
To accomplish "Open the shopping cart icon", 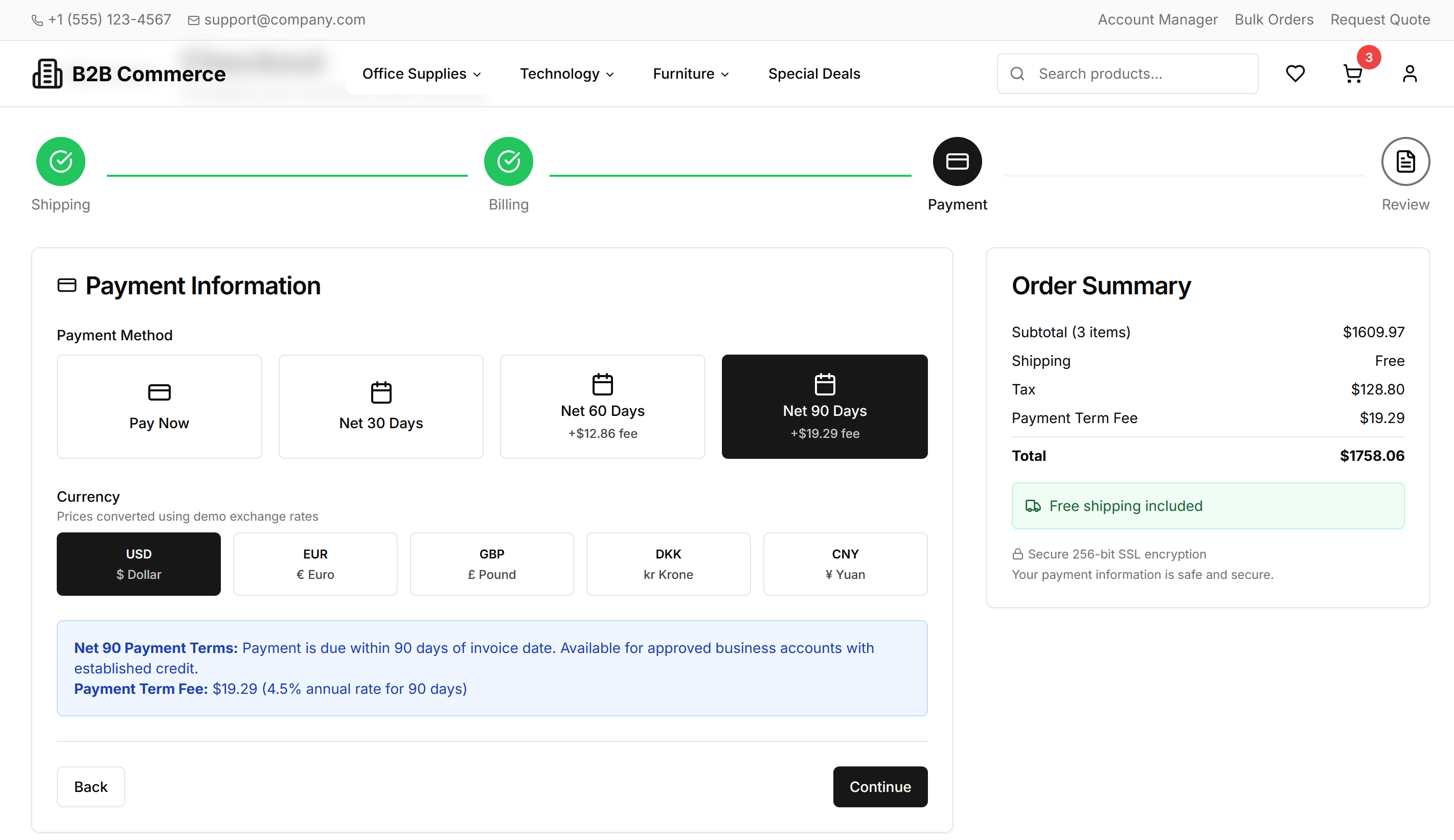I will (x=1352, y=74).
